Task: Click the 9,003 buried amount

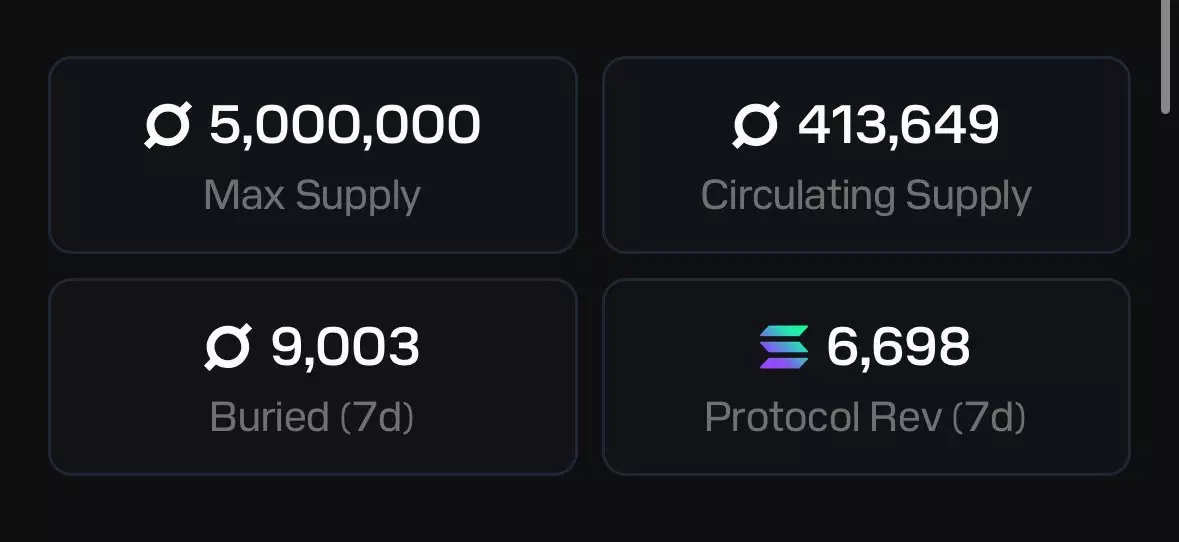Action: (345, 347)
